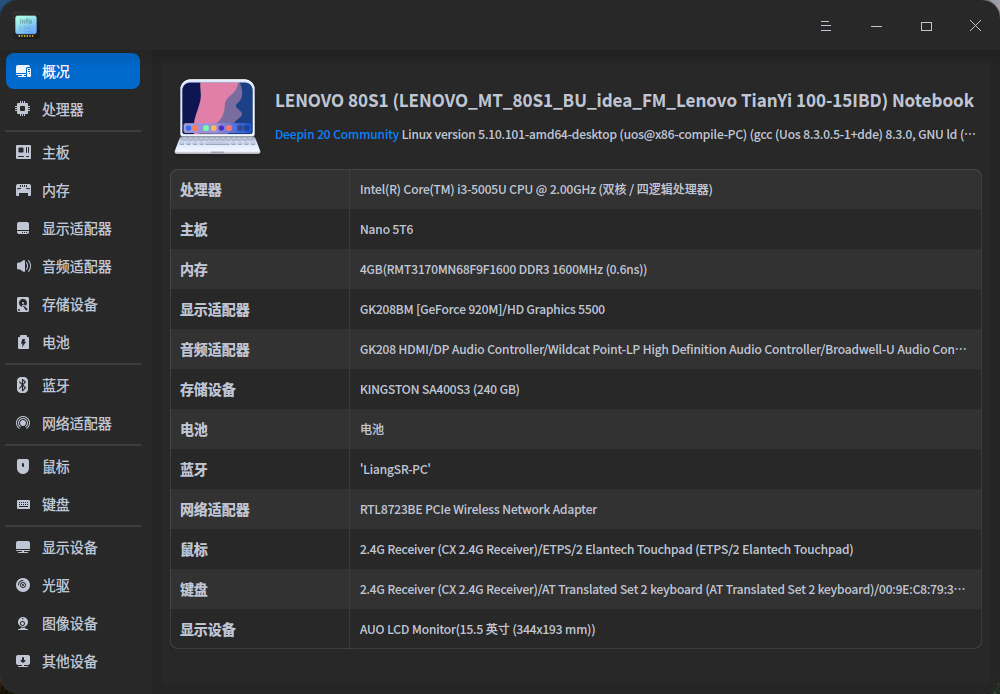This screenshot has height=694, width=1000.
Task: Click the 鼠标 mouse icon in sidebar
Action: [x=22, y=466]
